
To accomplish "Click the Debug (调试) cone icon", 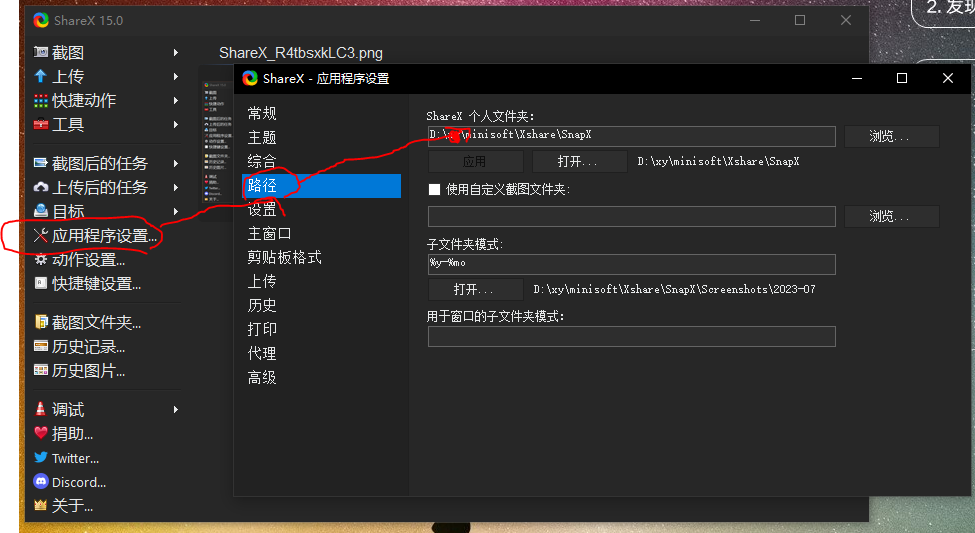I will point(40,409).
